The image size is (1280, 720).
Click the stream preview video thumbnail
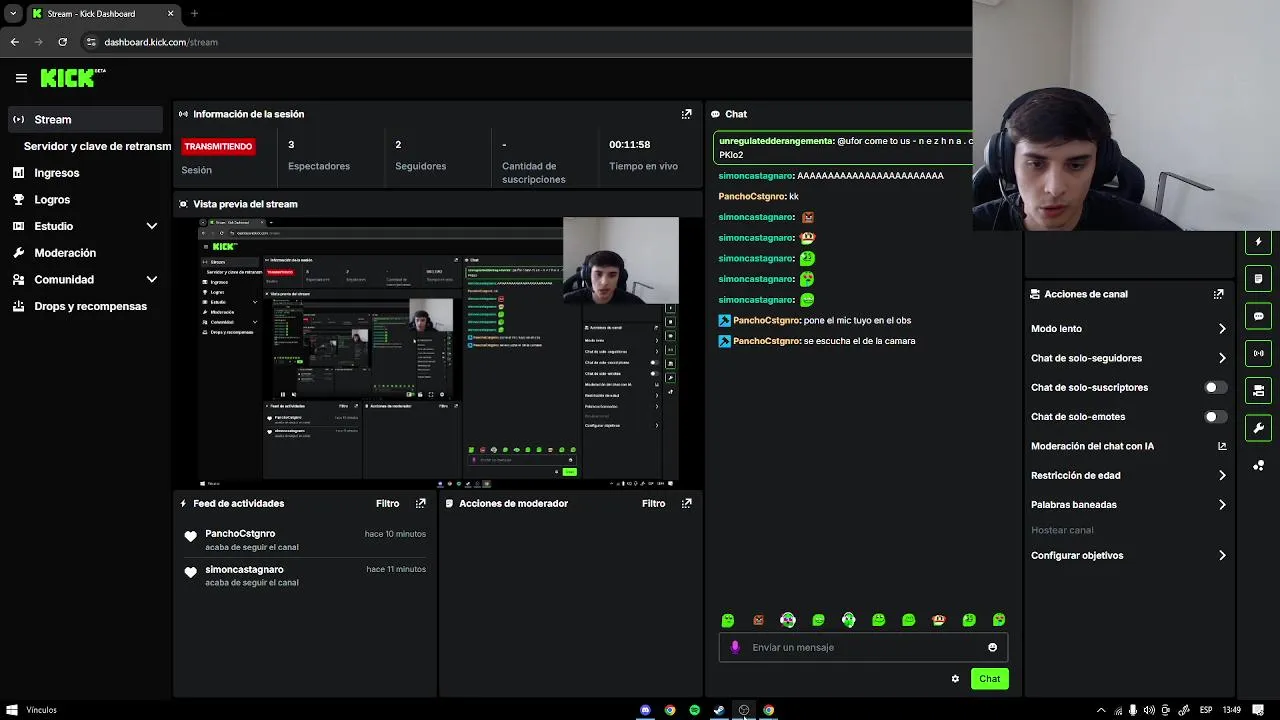[x=438, y=353]
